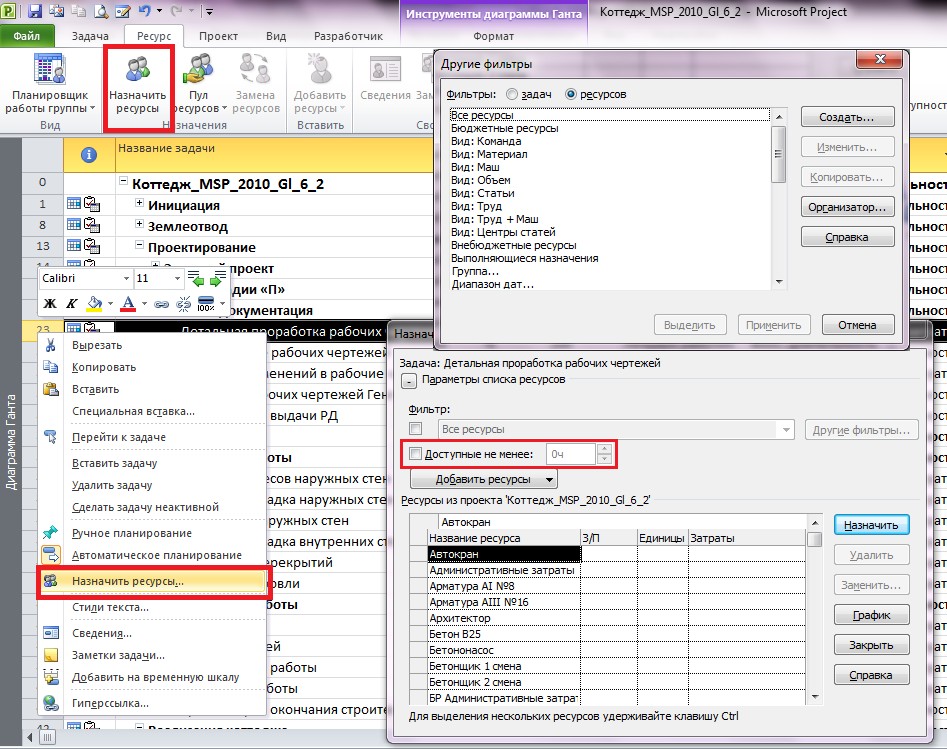947x749 pixels.
Task: Switch to the Проект ribbon tab
Action: pos(218,36)
